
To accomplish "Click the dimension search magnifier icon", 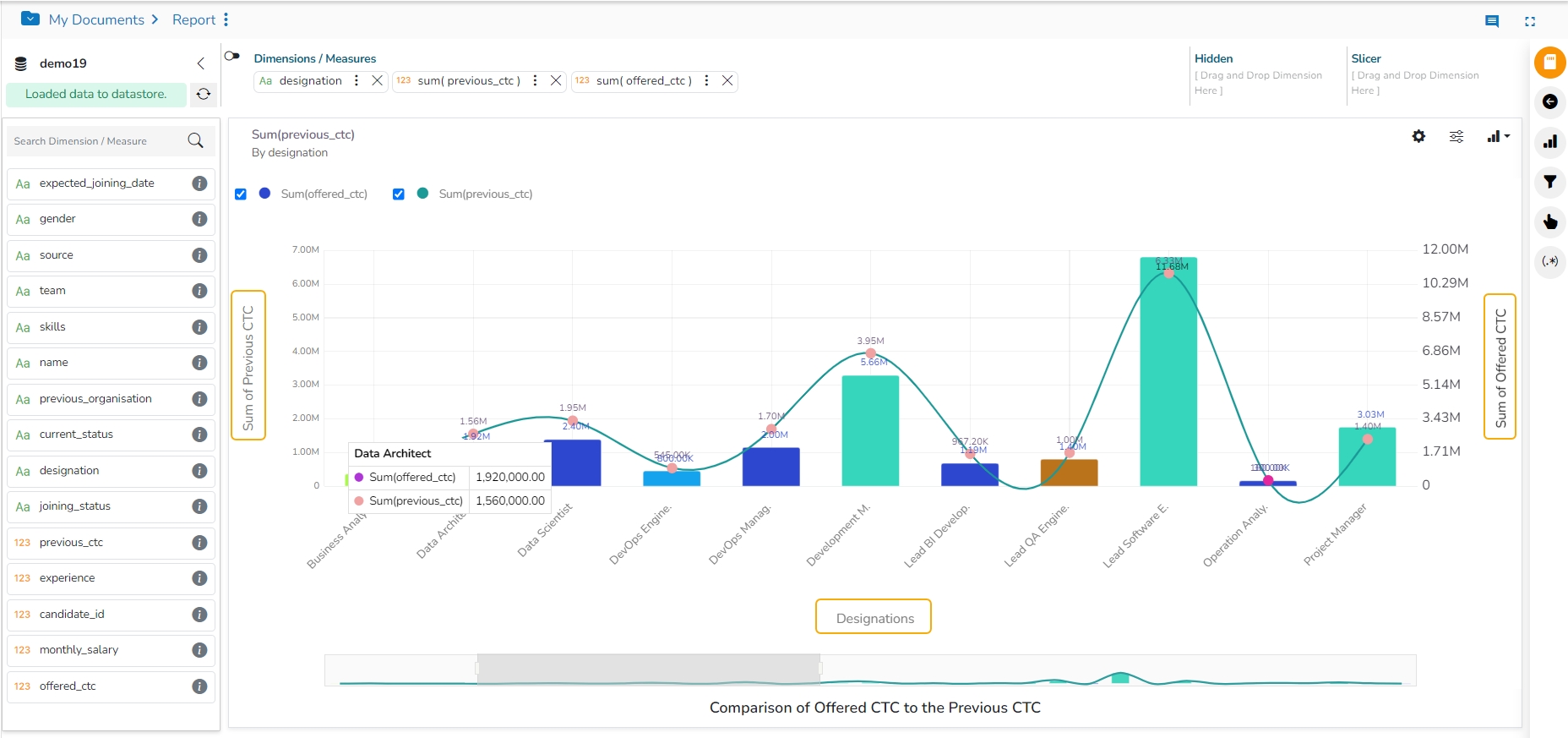I will [195, 140].
